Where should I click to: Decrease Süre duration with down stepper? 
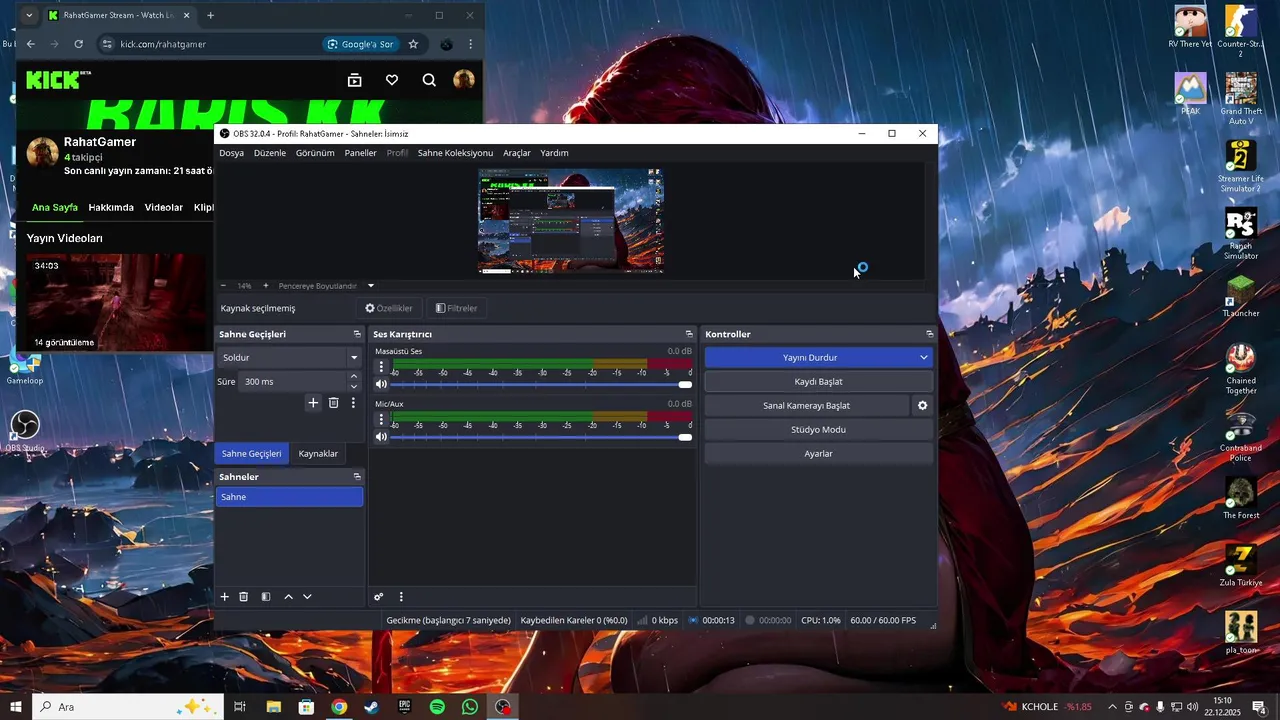[354, 386]
